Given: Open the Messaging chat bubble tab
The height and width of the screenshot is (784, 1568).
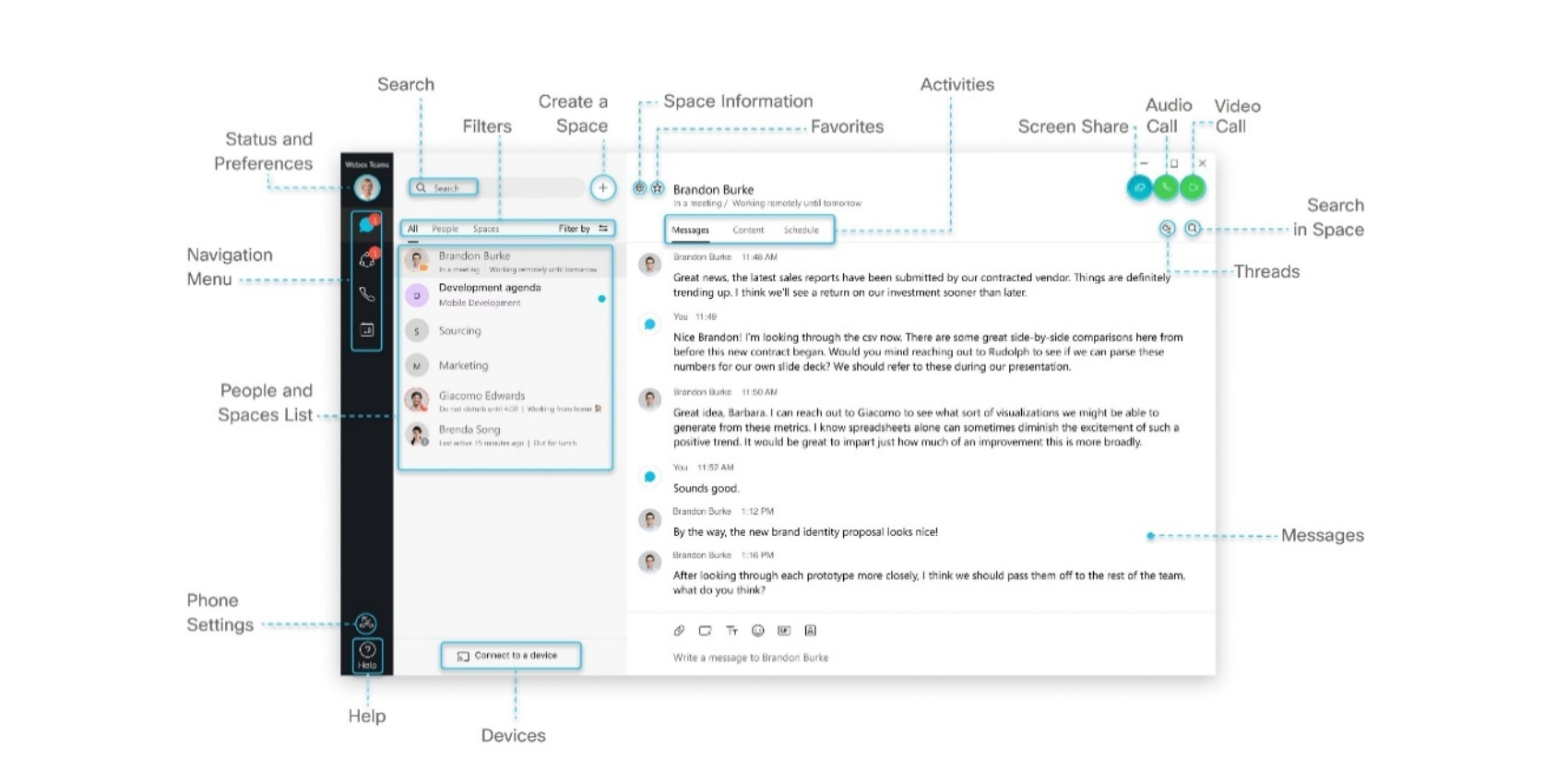Looking at the screenshot, I should click(x=367, y=224).
